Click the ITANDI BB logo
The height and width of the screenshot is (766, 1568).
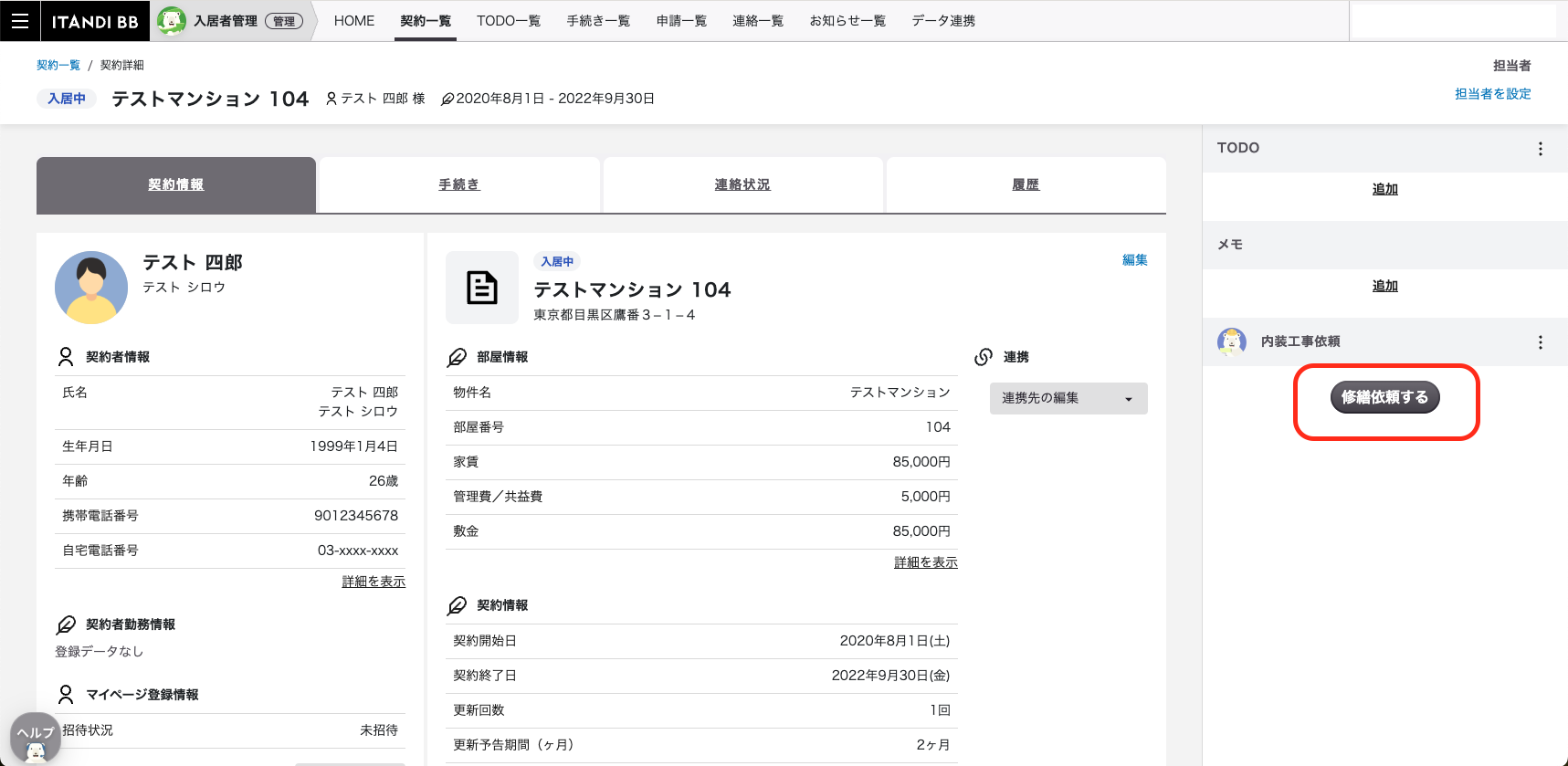pyautogui.click(x=94, y=22)
